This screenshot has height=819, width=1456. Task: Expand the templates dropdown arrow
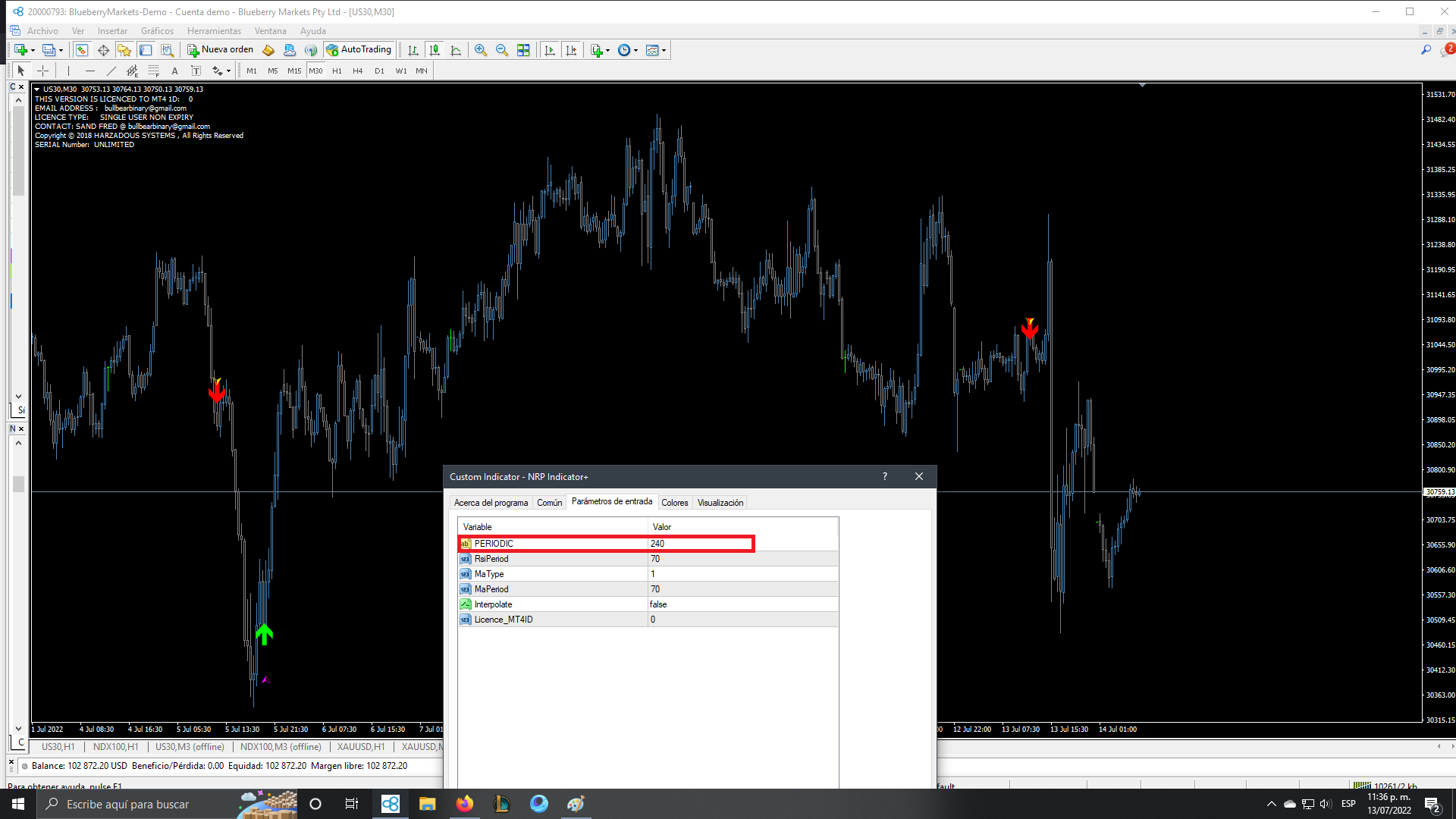tap(664, 51)
